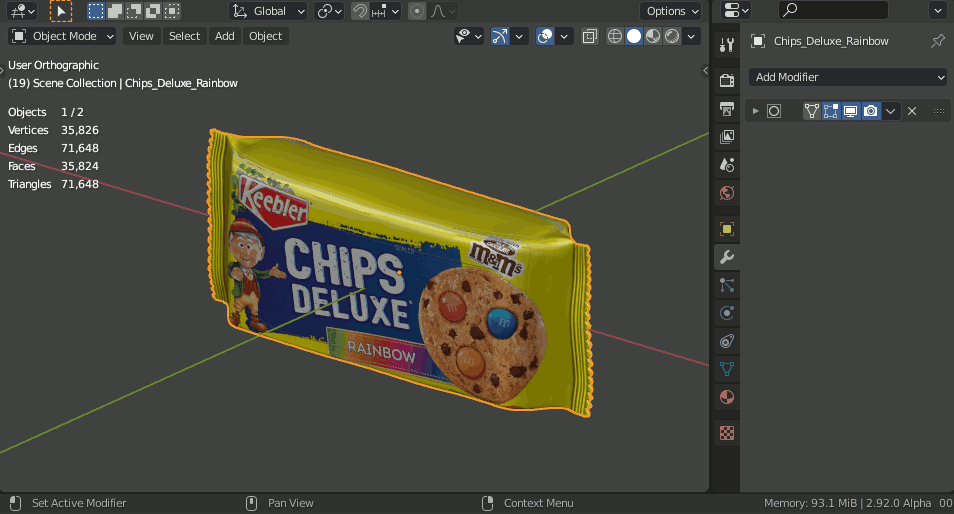Open the Global transform orientation dropdown
954x514 pixels.
[x=268, y=11]
